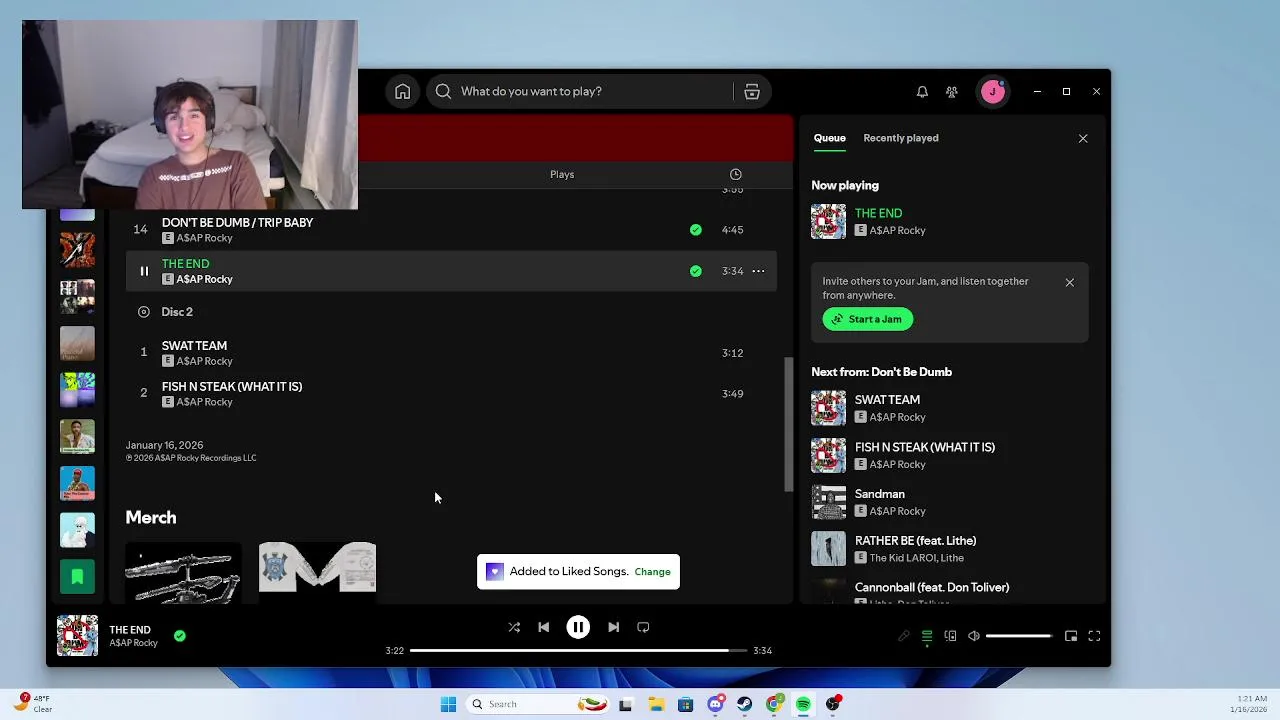Click Spotify icon in the taskbar
This screenshot has height=720, width=1280.
(803, 704)
